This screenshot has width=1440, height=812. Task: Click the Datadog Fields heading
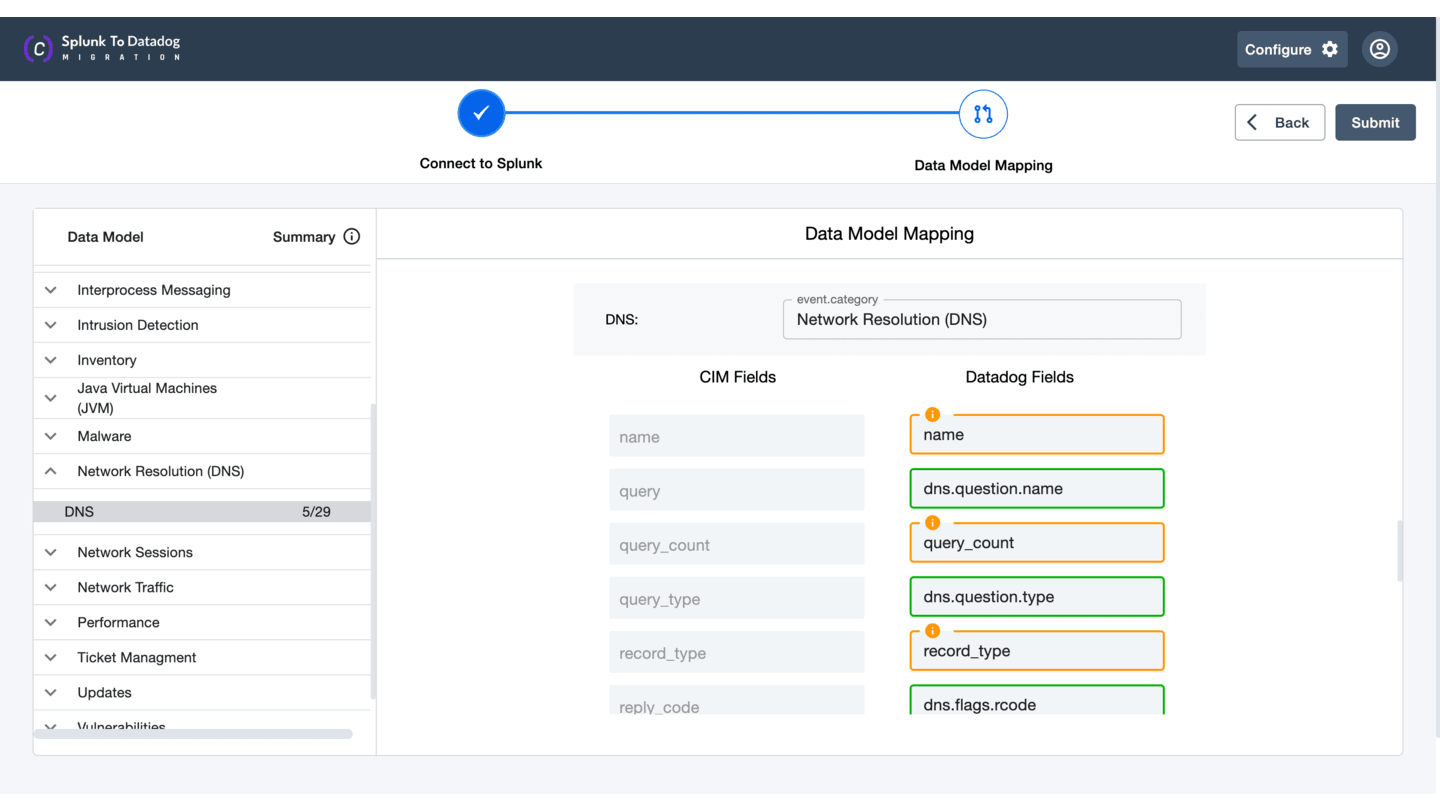click(1020, 377)
